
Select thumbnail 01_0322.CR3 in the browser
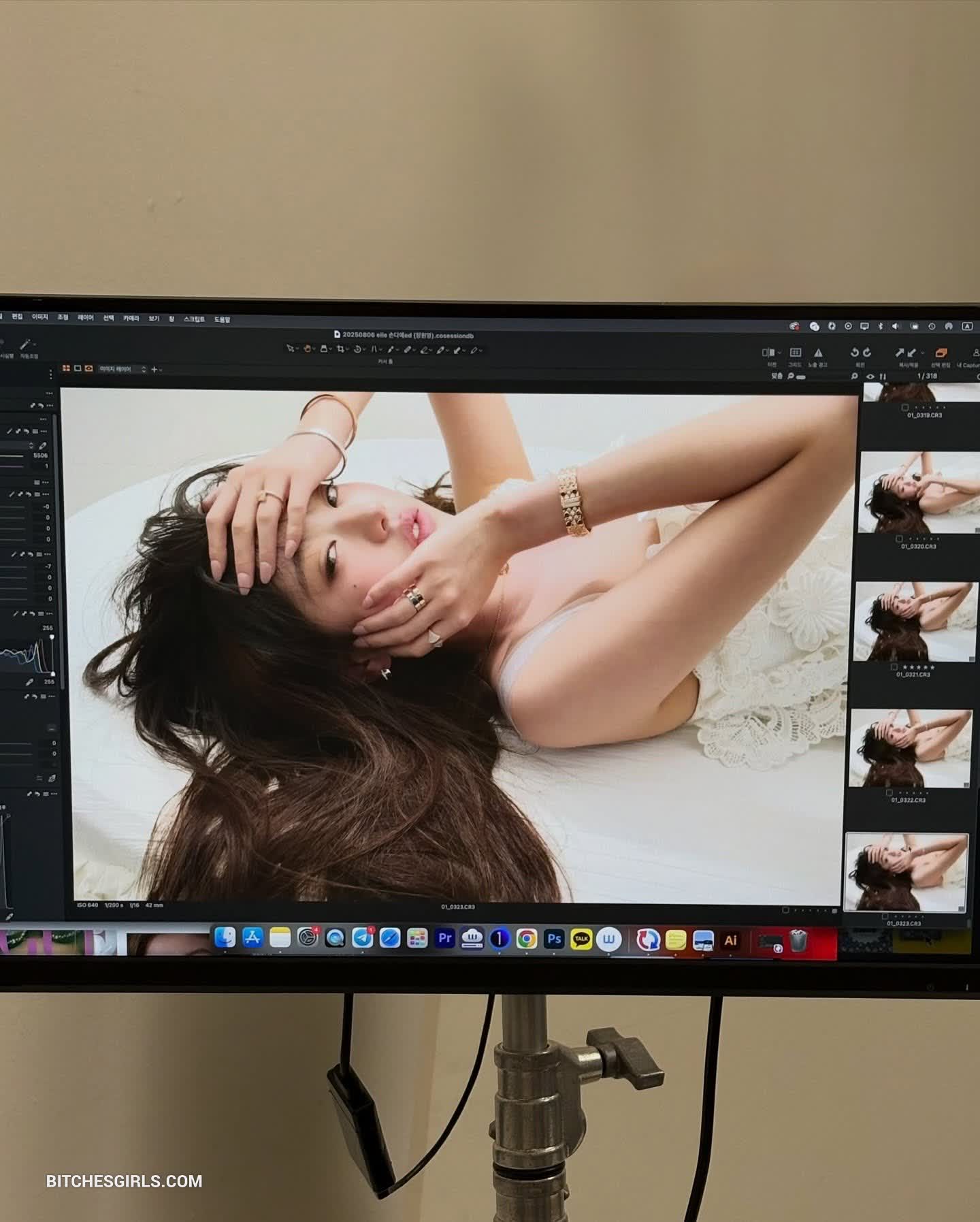(x=911, y=748)
